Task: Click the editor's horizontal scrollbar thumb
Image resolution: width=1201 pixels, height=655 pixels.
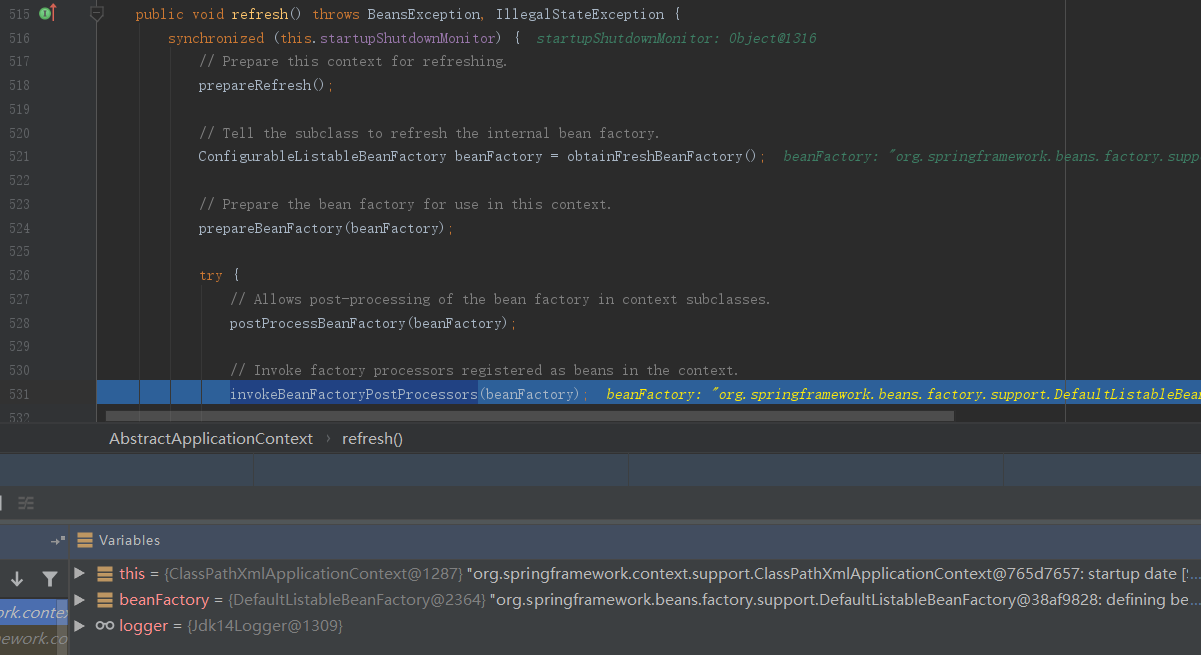Action: coord(530,415)
